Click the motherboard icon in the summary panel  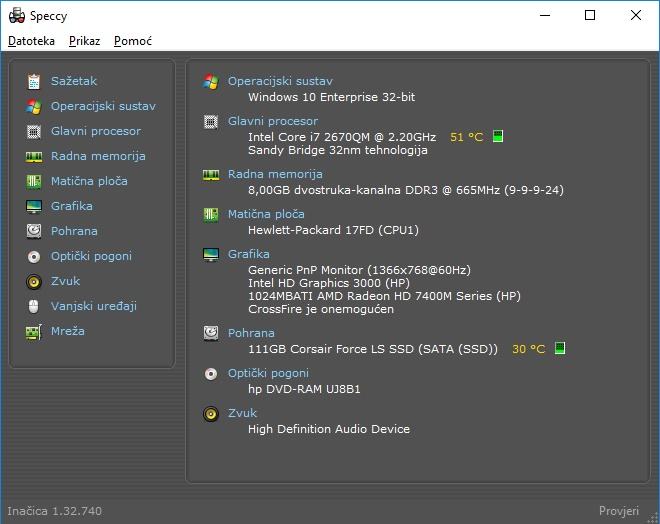[211, 215]
